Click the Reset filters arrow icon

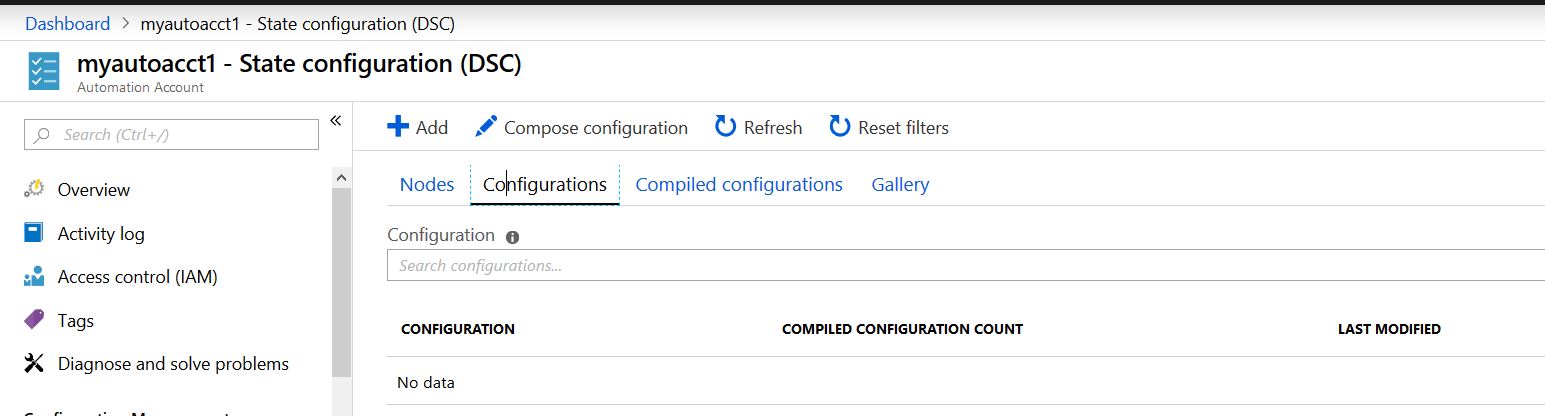click(840, 127)
